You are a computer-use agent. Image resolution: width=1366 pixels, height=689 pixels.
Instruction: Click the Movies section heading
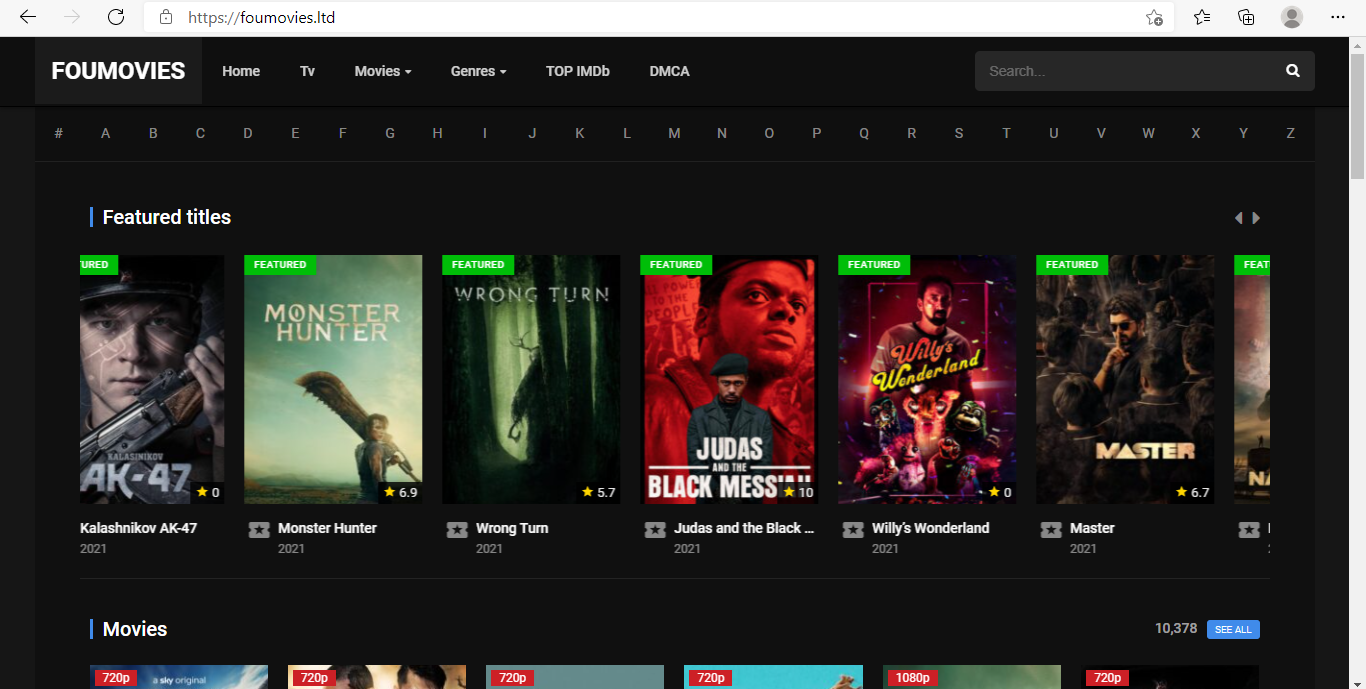click(x=135, y=629)
